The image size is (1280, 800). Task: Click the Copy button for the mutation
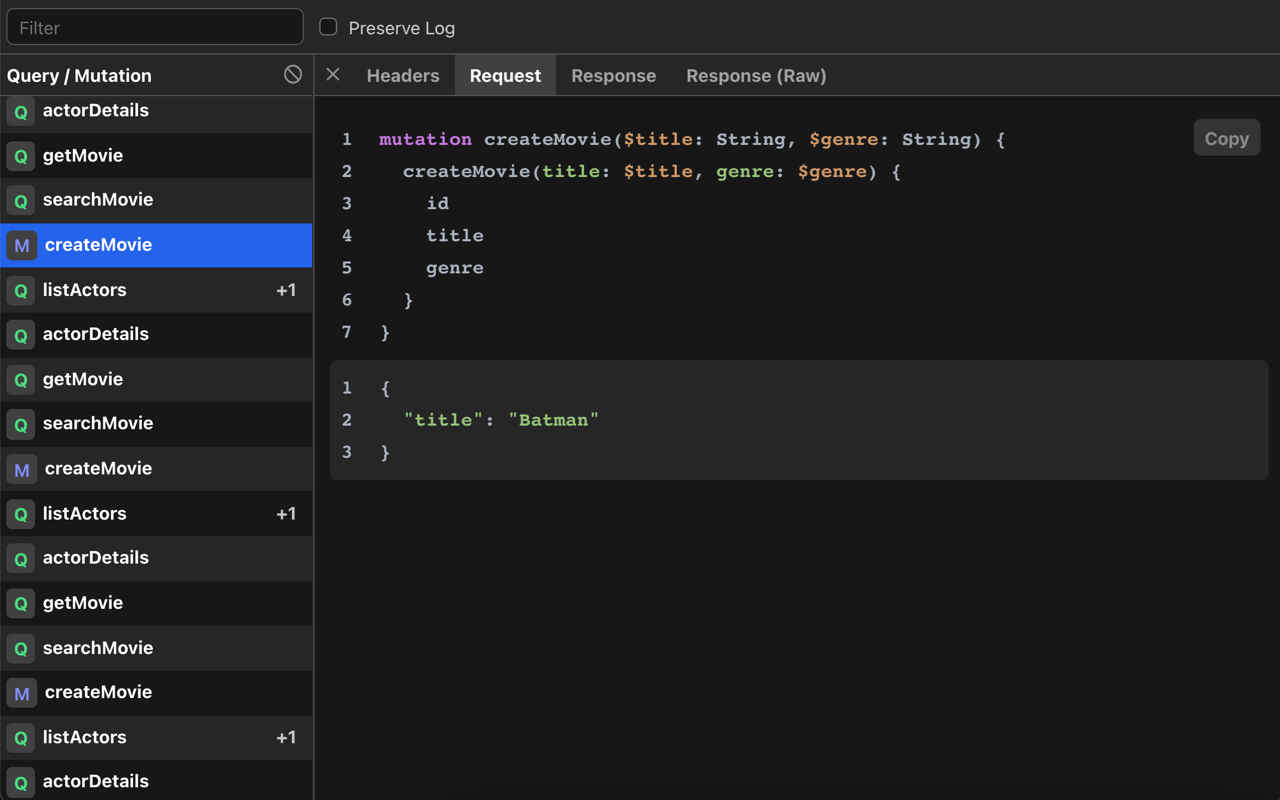(1226, 137)
